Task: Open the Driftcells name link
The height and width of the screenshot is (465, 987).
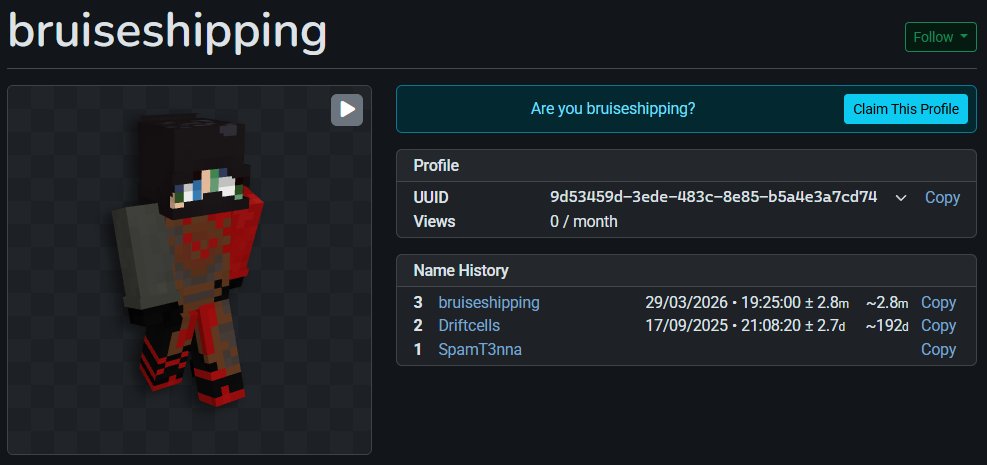Action: (469, 326)
